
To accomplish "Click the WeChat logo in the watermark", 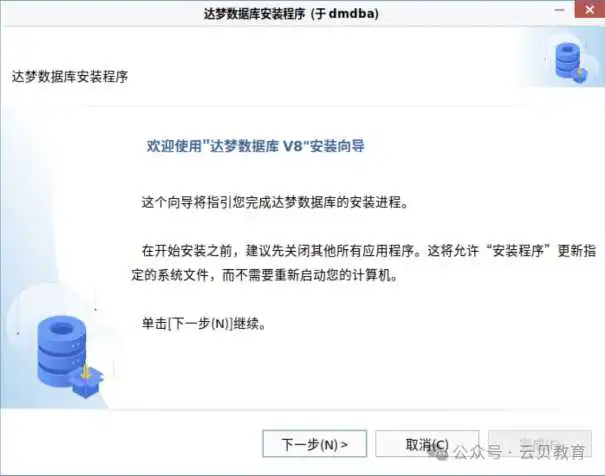I will click(x=439, y=453).
